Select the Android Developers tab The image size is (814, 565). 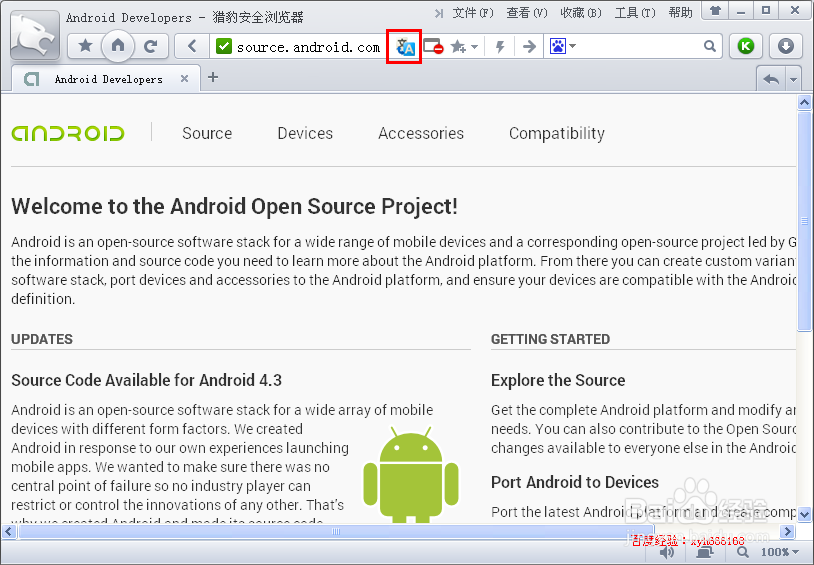pyautogui.click(x=108, y=79)
